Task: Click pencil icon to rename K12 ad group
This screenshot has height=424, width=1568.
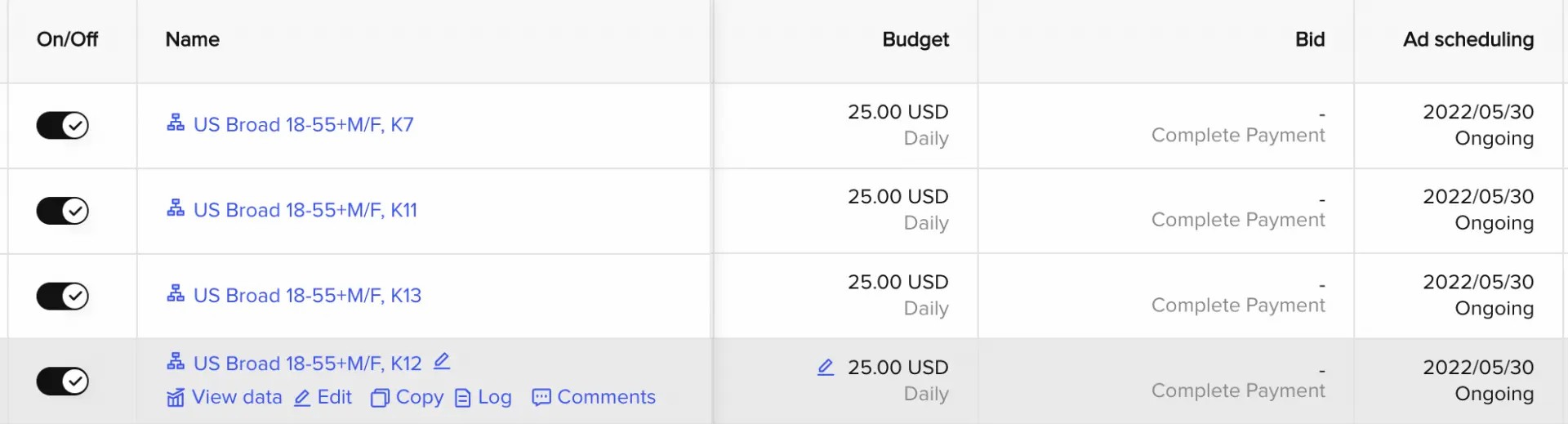Action: (442, 361)
